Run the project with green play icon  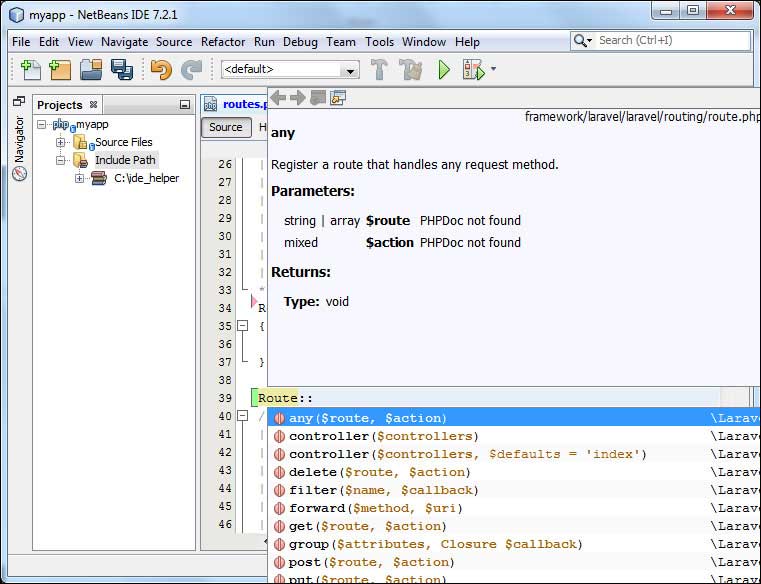(x=445, y=70)
